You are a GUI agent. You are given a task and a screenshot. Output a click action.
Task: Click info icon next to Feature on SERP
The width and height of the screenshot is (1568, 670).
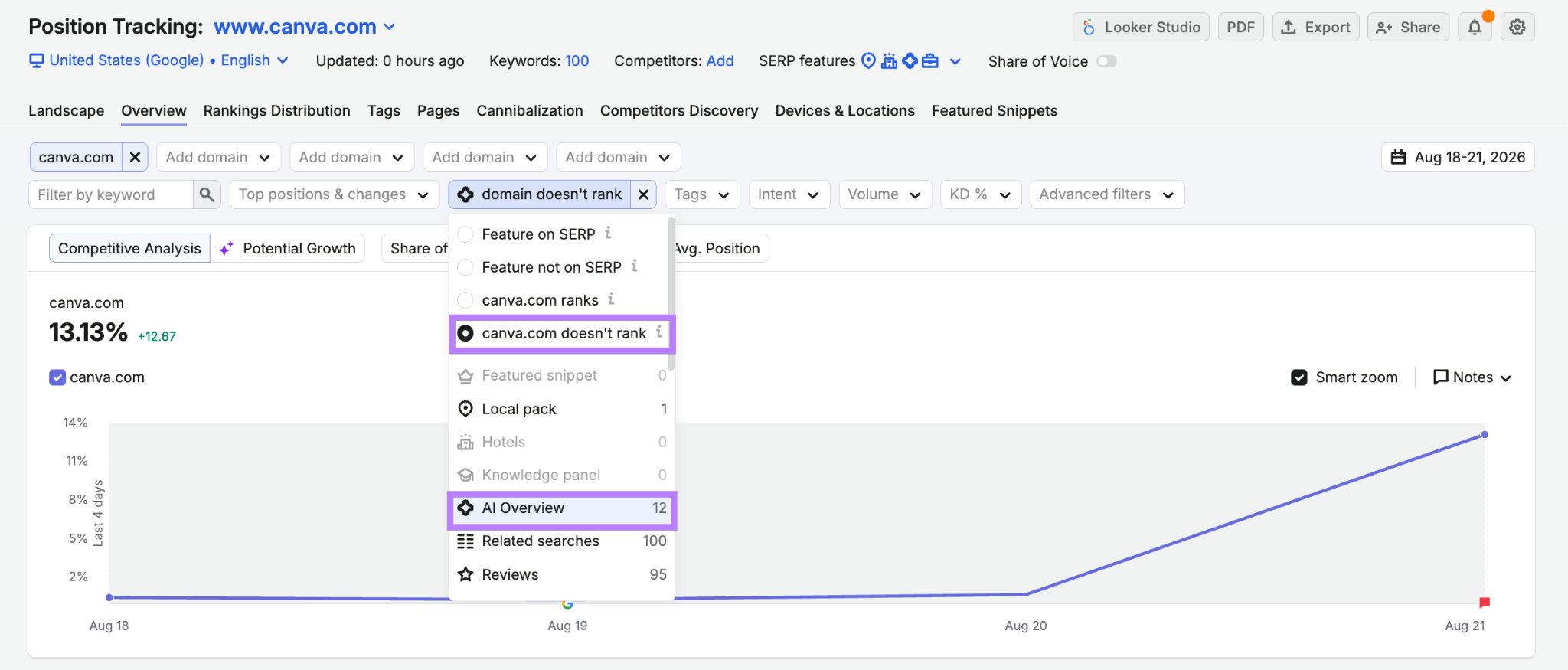608,233
